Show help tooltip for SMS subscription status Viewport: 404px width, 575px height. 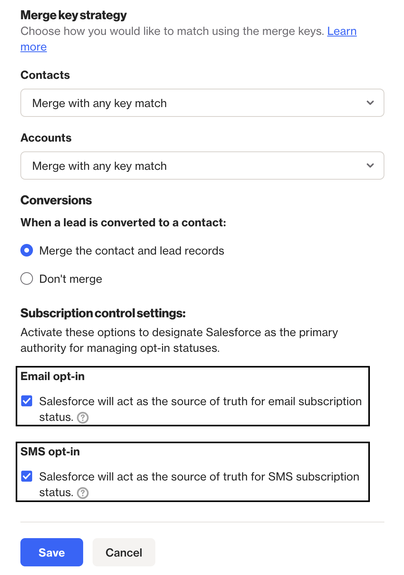click(83, 493)
